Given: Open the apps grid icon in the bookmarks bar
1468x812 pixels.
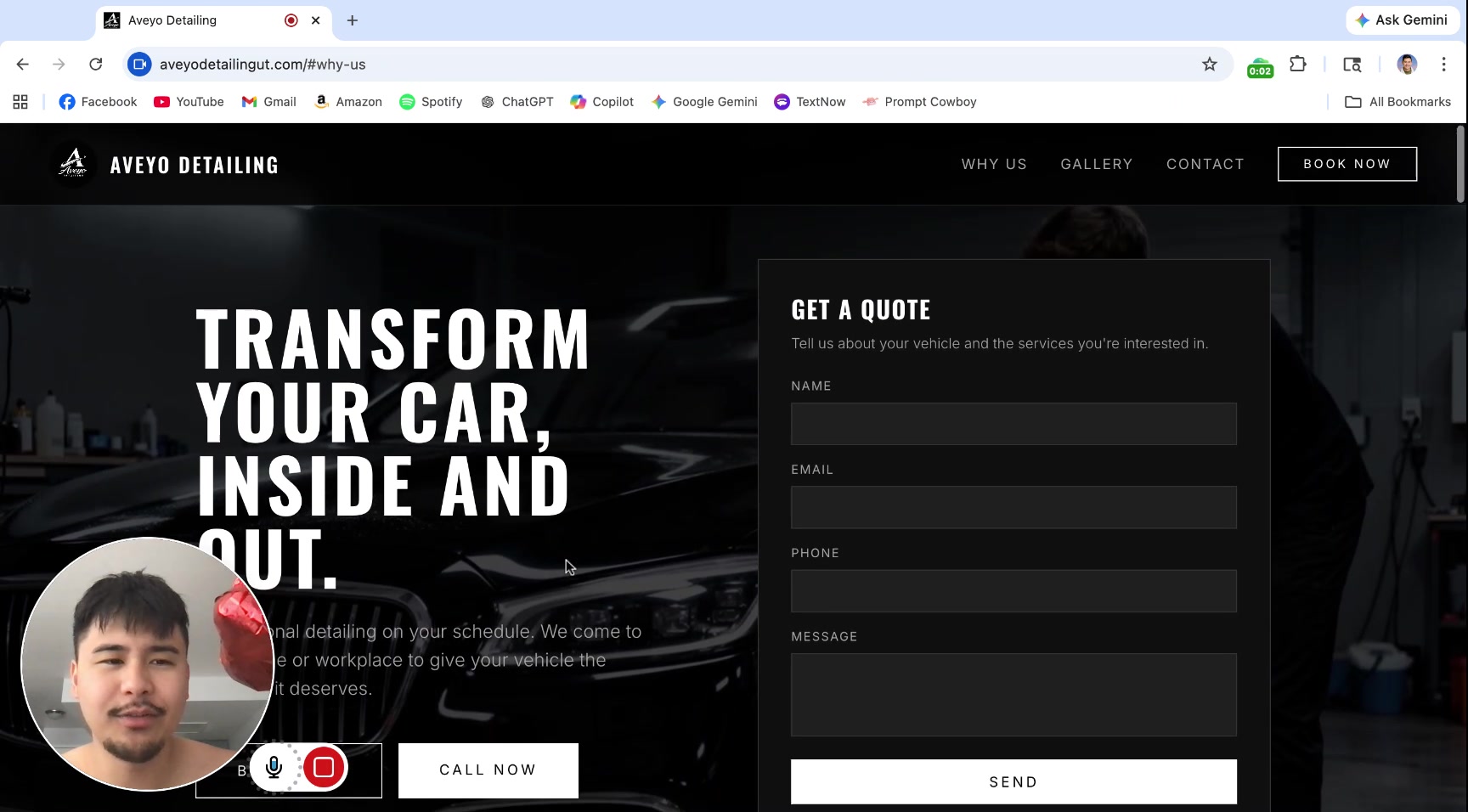Looking at the screenshot, I should click(20, 102).
